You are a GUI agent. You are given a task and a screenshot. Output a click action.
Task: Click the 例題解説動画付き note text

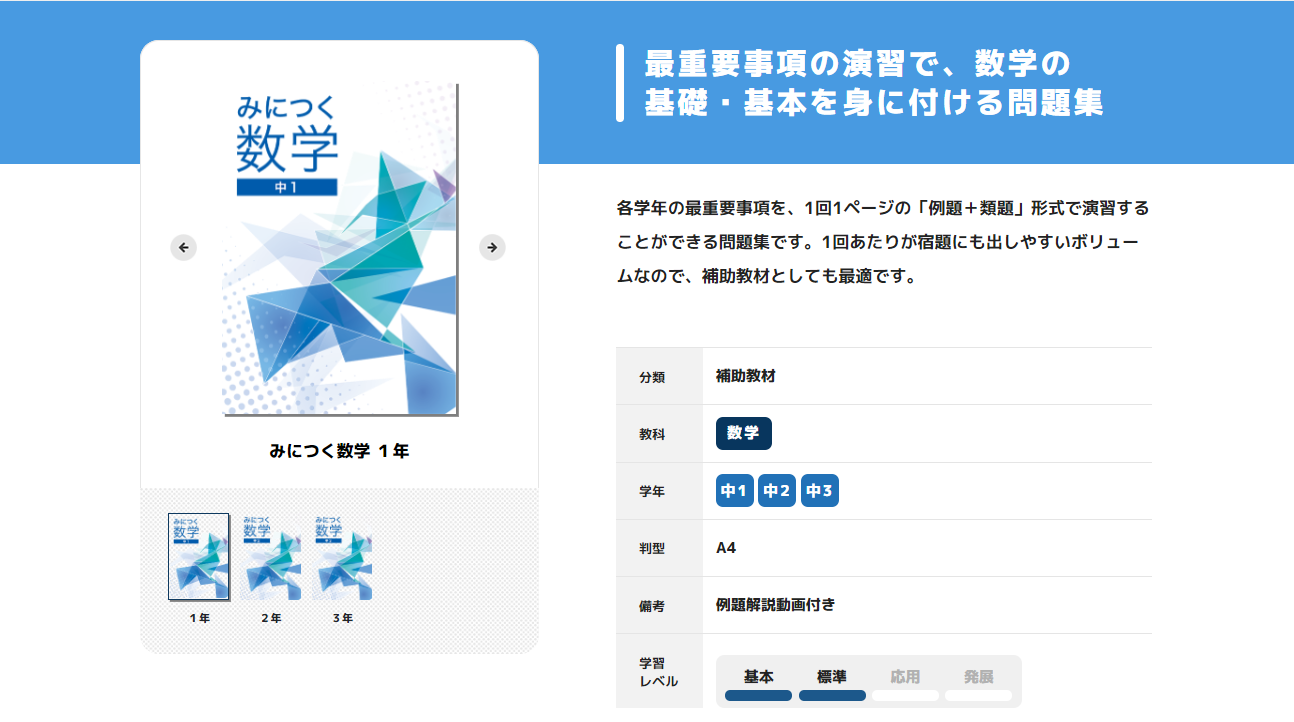[775, 605]
